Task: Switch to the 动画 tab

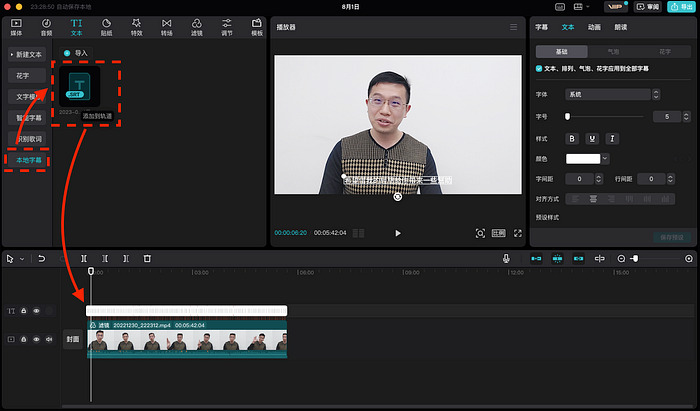Action: [594, 27]
